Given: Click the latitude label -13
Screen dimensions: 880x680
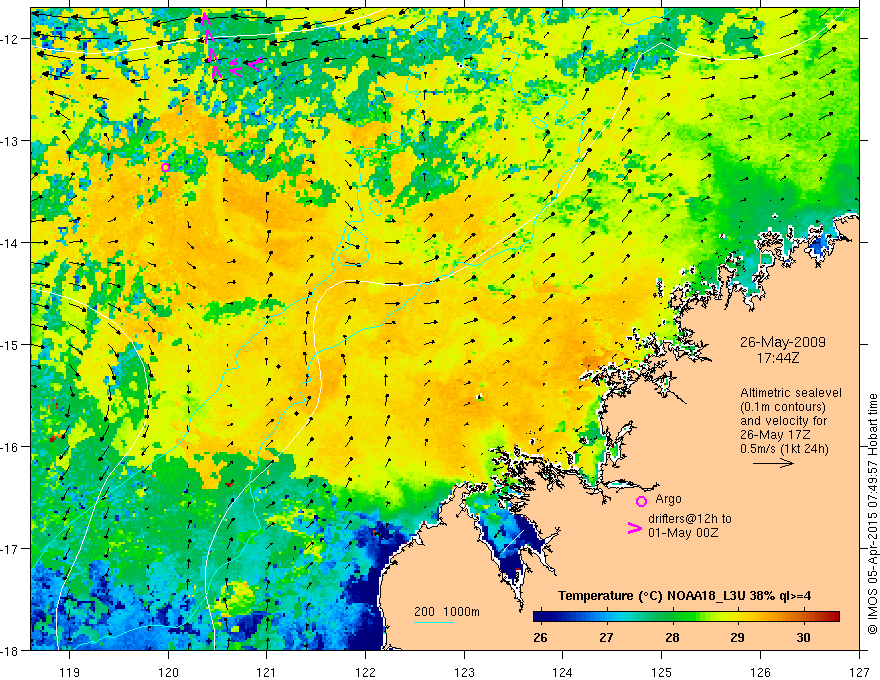Looking at the screenshot, I should (11, 140).
